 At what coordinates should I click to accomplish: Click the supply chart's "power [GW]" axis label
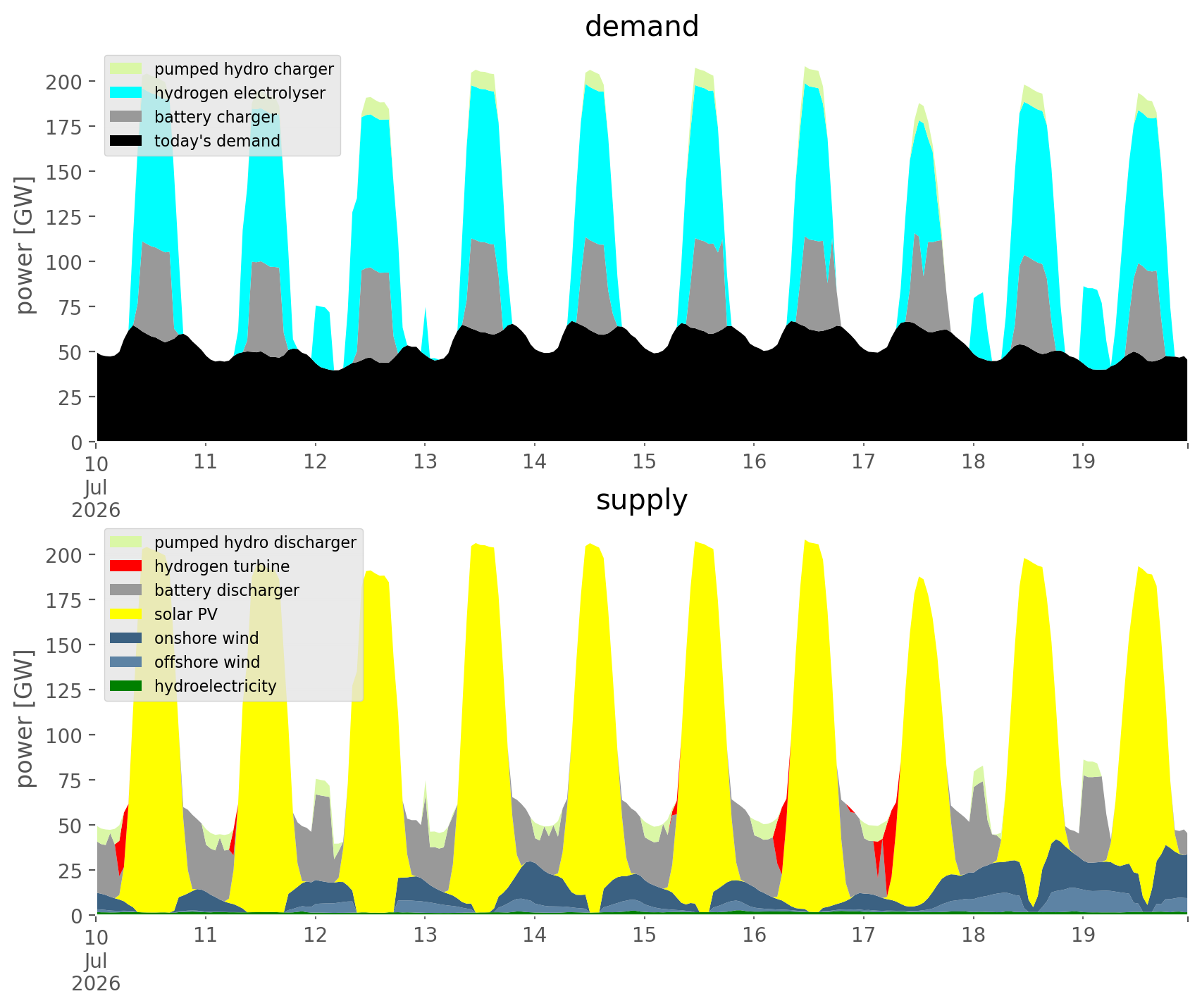point(26,718)
